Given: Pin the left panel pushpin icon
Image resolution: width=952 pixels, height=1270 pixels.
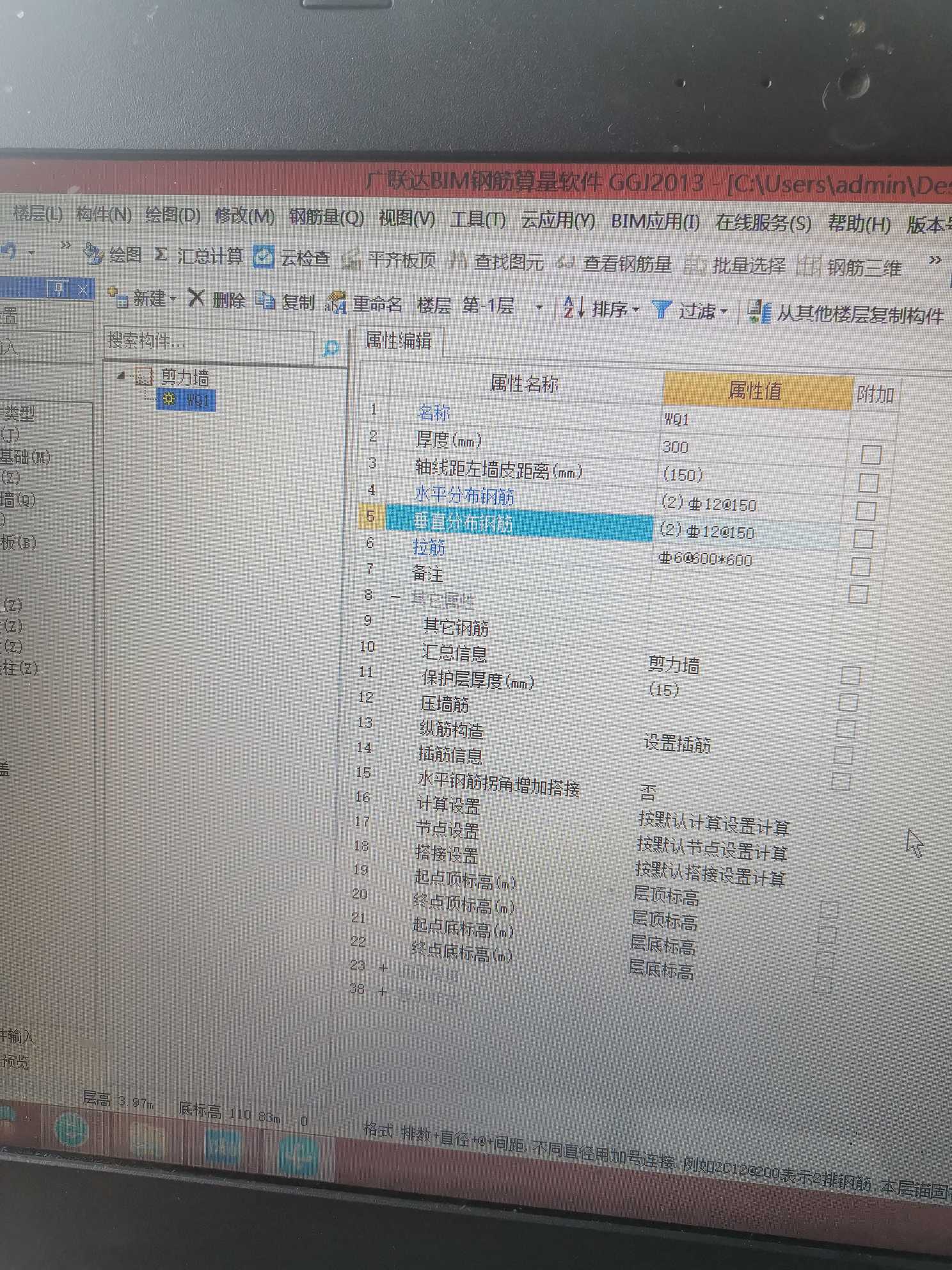Looking at the screenshot, I should coord(59,289).
